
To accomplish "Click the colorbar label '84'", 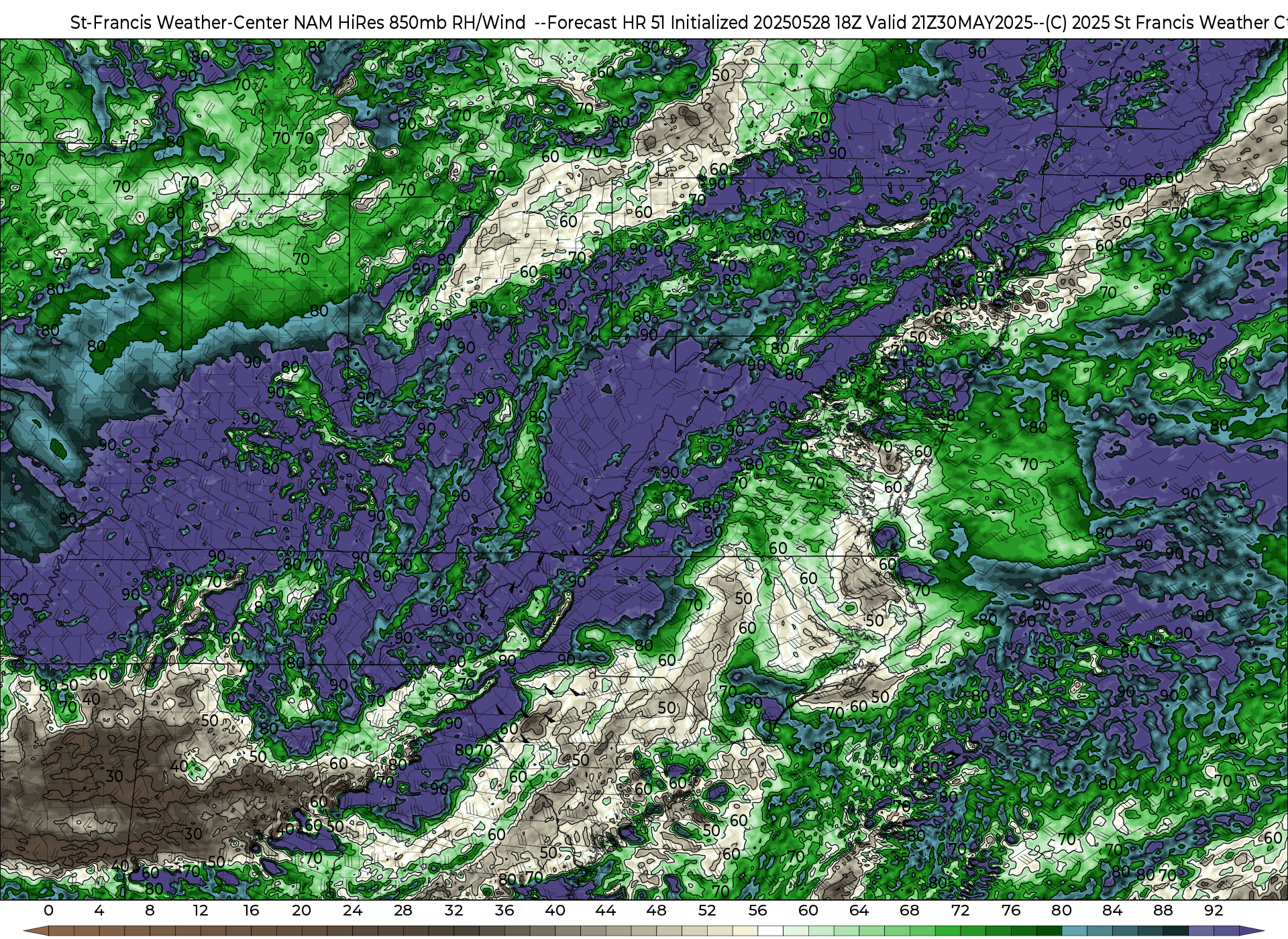I will coord(1112,910).
